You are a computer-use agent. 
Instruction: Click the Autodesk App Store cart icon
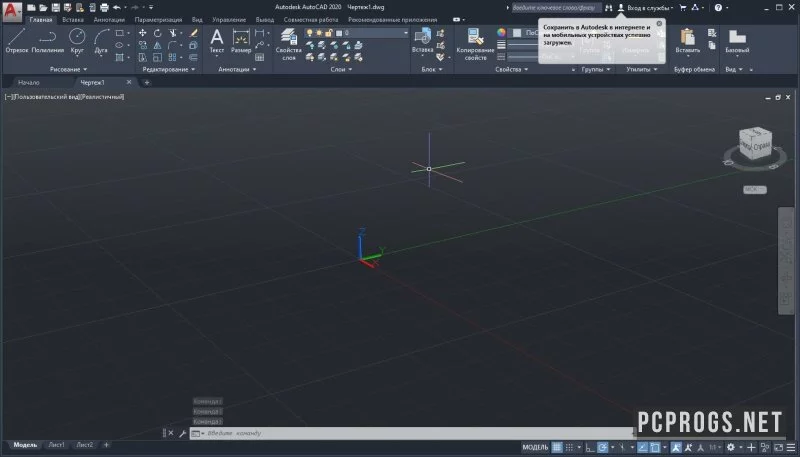[683, 8]
